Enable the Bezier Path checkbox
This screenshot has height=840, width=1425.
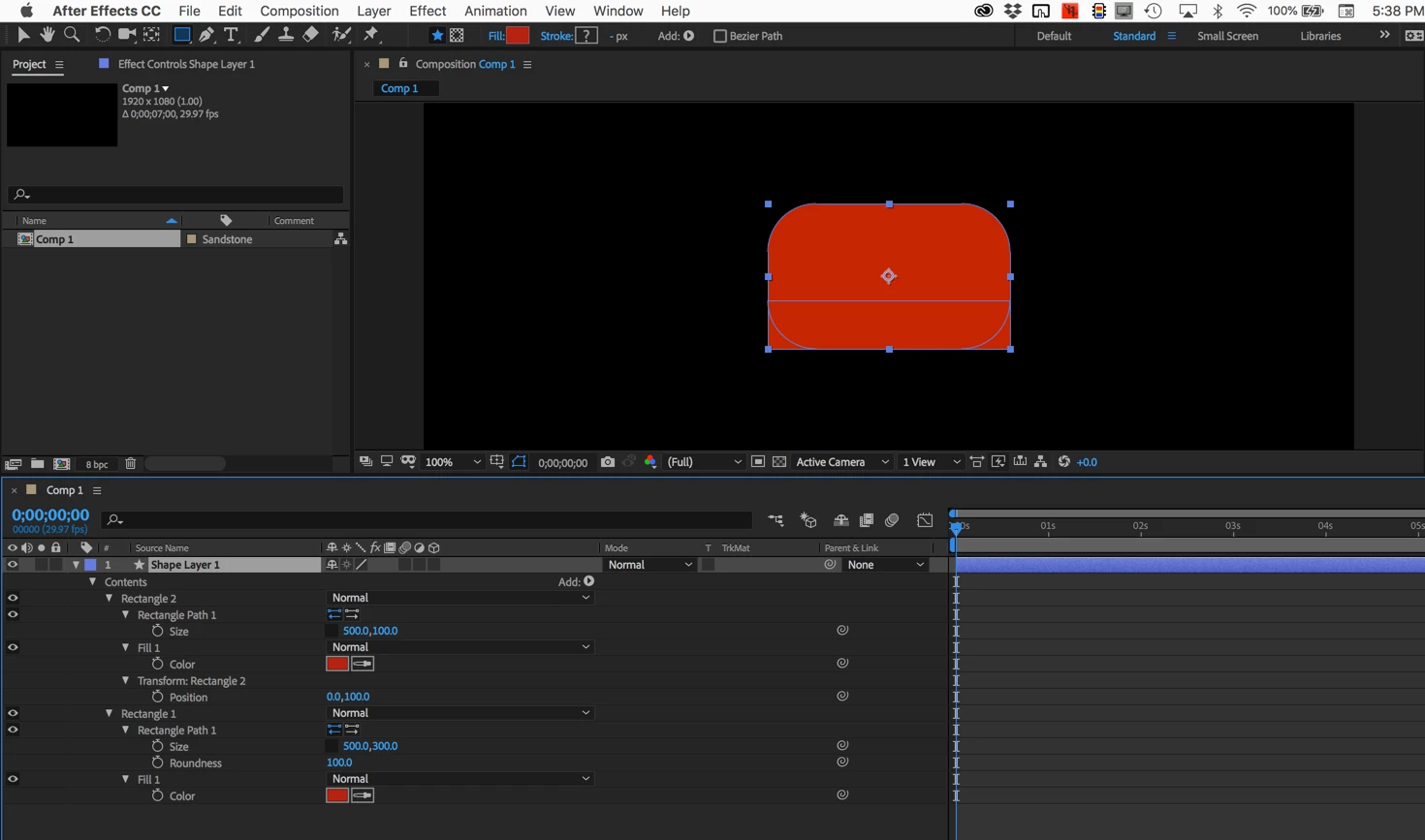click(x=719, y=36)
